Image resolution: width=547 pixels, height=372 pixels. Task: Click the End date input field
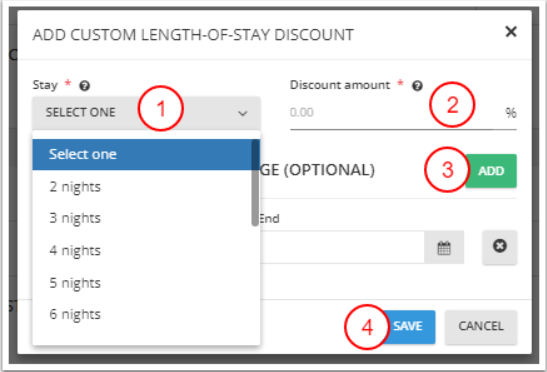(x=342, y=247)
